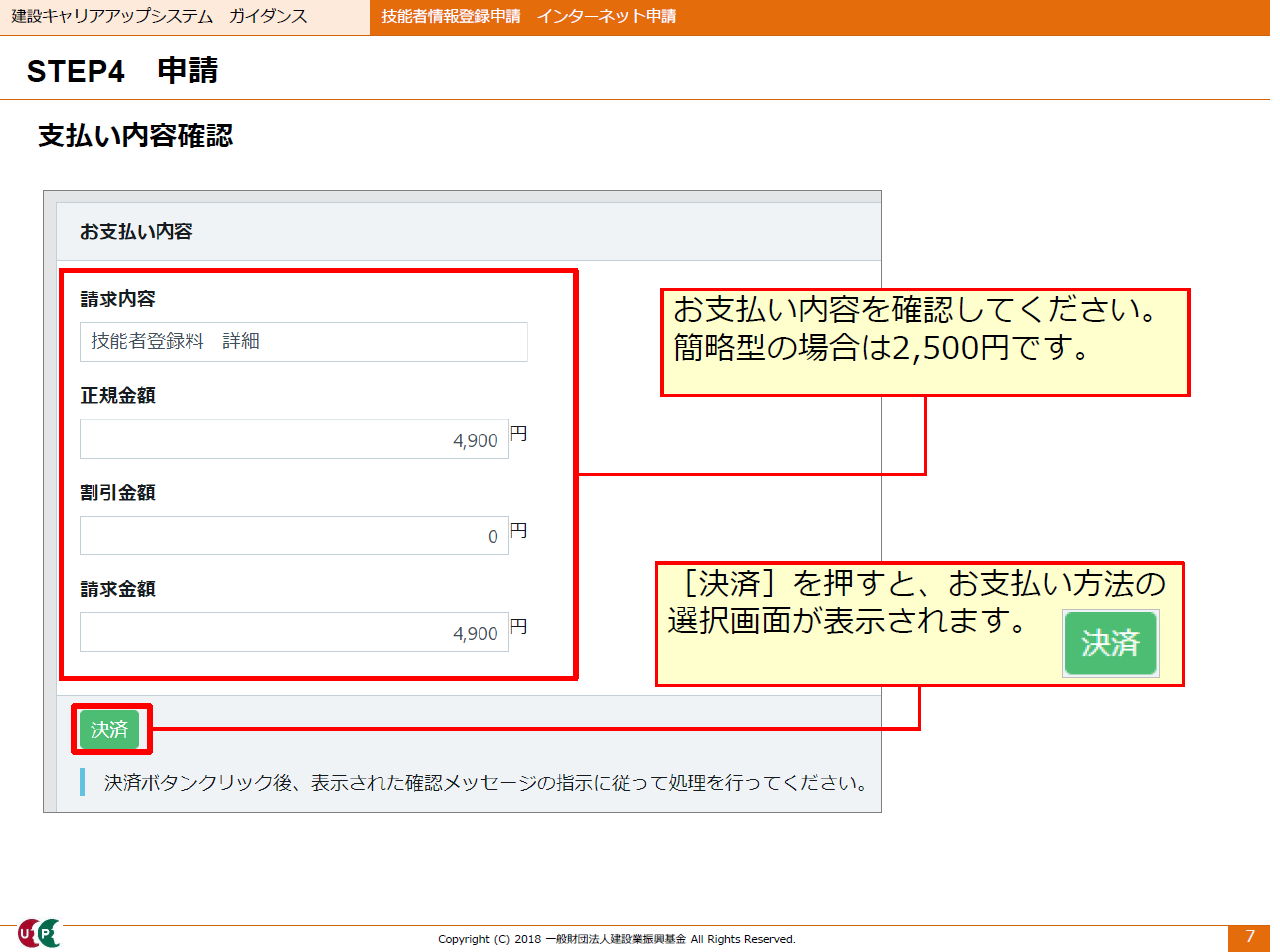1280x952 pixels.
Task: Select the 建設キャリアアップシステム ガイダンス header tab
Action: [x=160, y=17]
